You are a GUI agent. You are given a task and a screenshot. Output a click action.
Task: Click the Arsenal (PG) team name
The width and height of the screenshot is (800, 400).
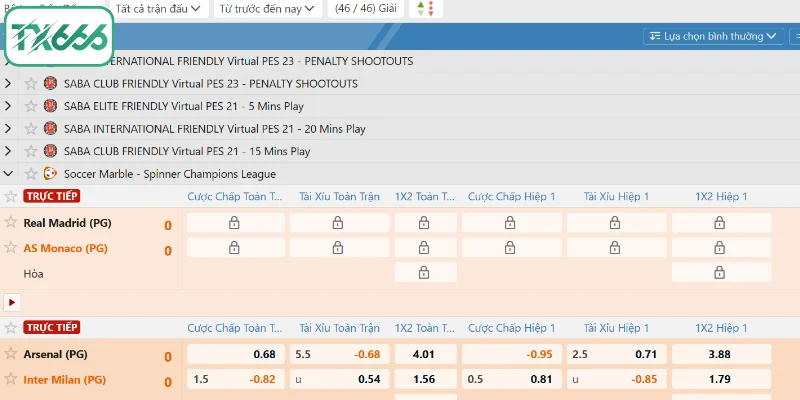[x=56, y=354]
